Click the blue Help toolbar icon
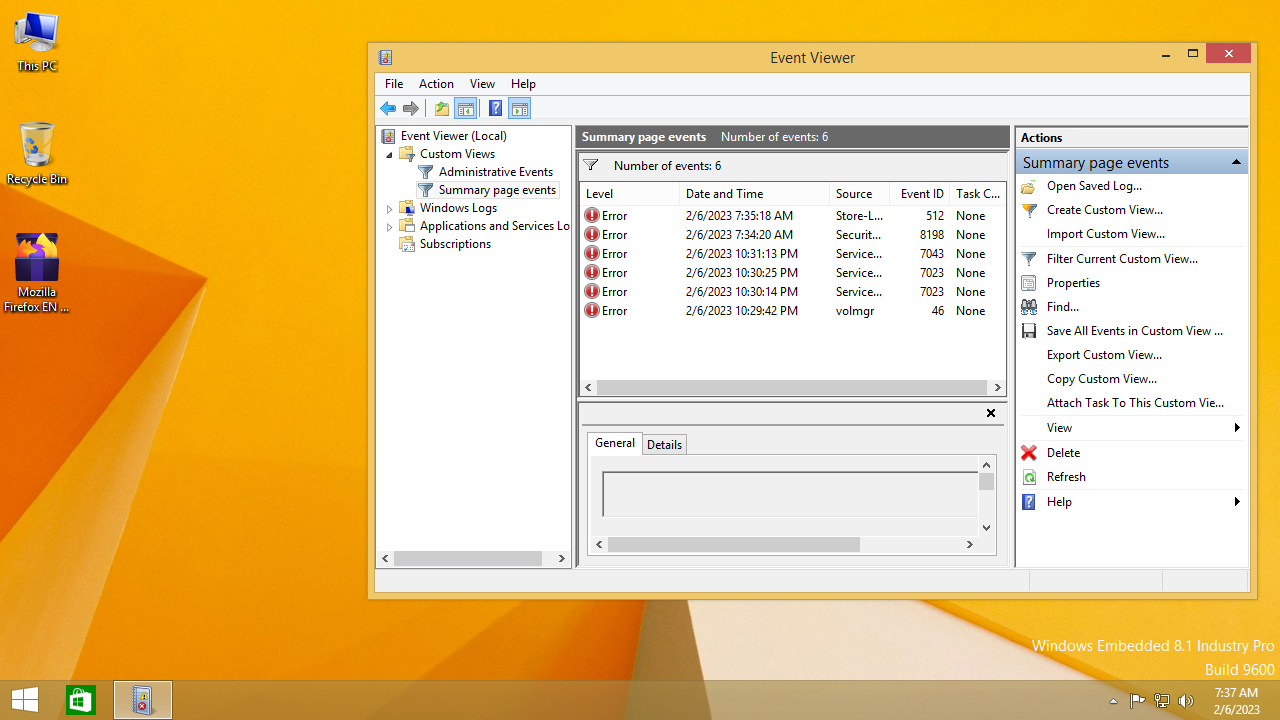The width and height of the screenshot is (1280, 720). pos(495,109)
